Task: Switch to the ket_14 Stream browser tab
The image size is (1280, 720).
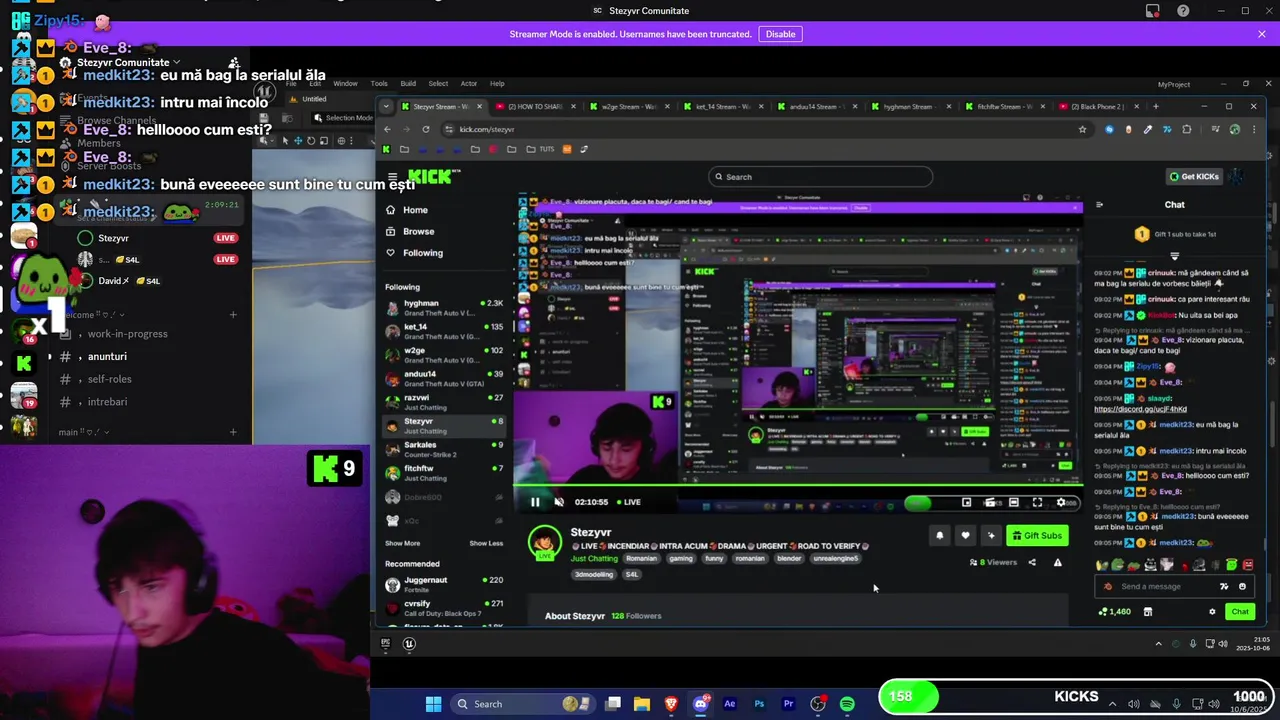Action: (x=724, y=106)
